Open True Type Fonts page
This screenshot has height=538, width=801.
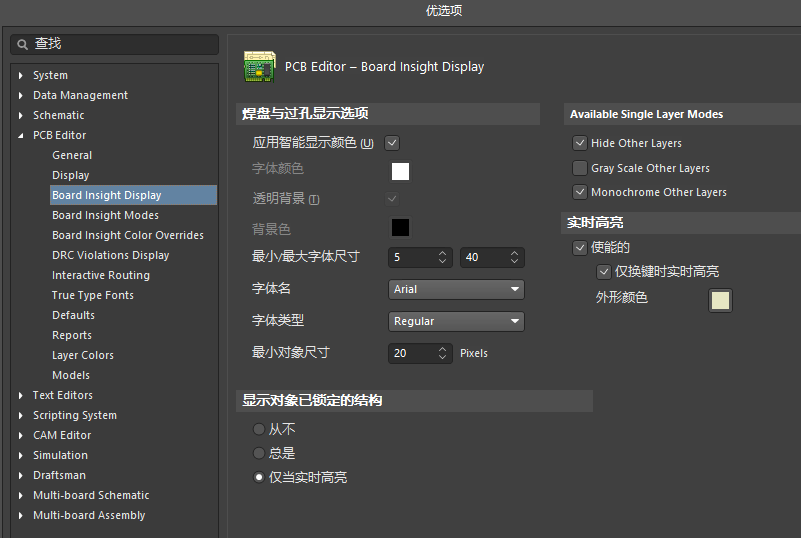[x=92, y=295]
